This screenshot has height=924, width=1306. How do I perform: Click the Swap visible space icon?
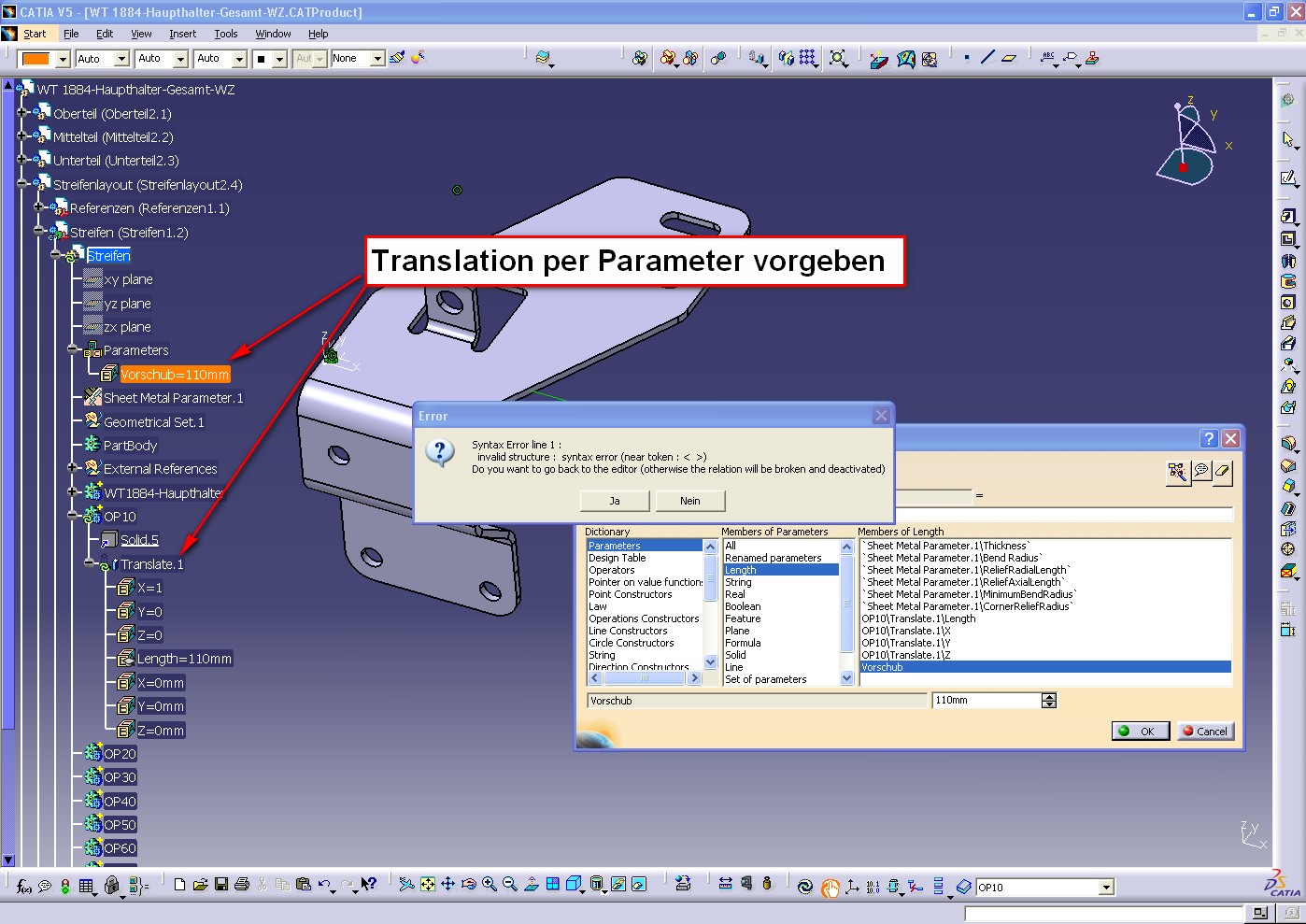point(639,884)
